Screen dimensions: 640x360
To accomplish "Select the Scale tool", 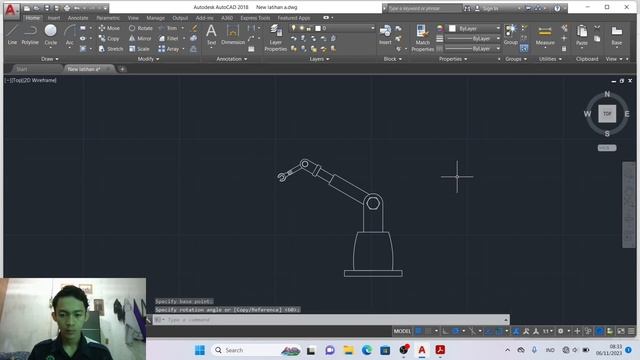I will (x=139, y=49).
